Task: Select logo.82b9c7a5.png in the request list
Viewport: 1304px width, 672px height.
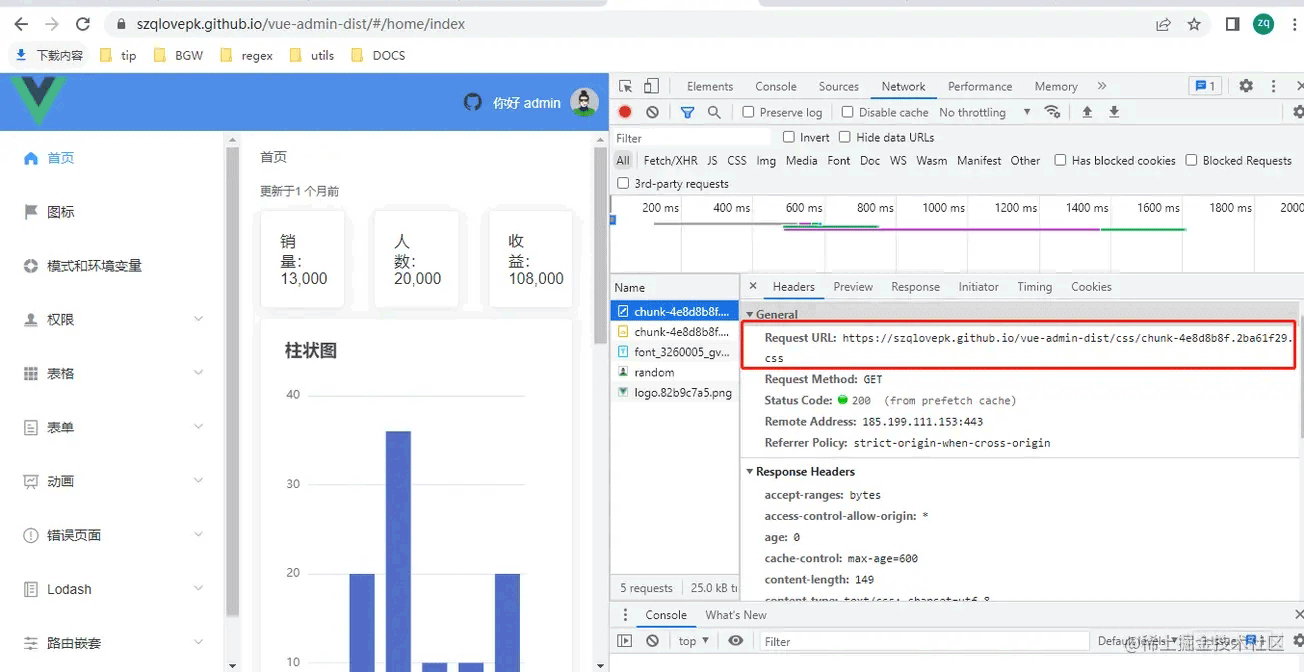Action: 682,392
